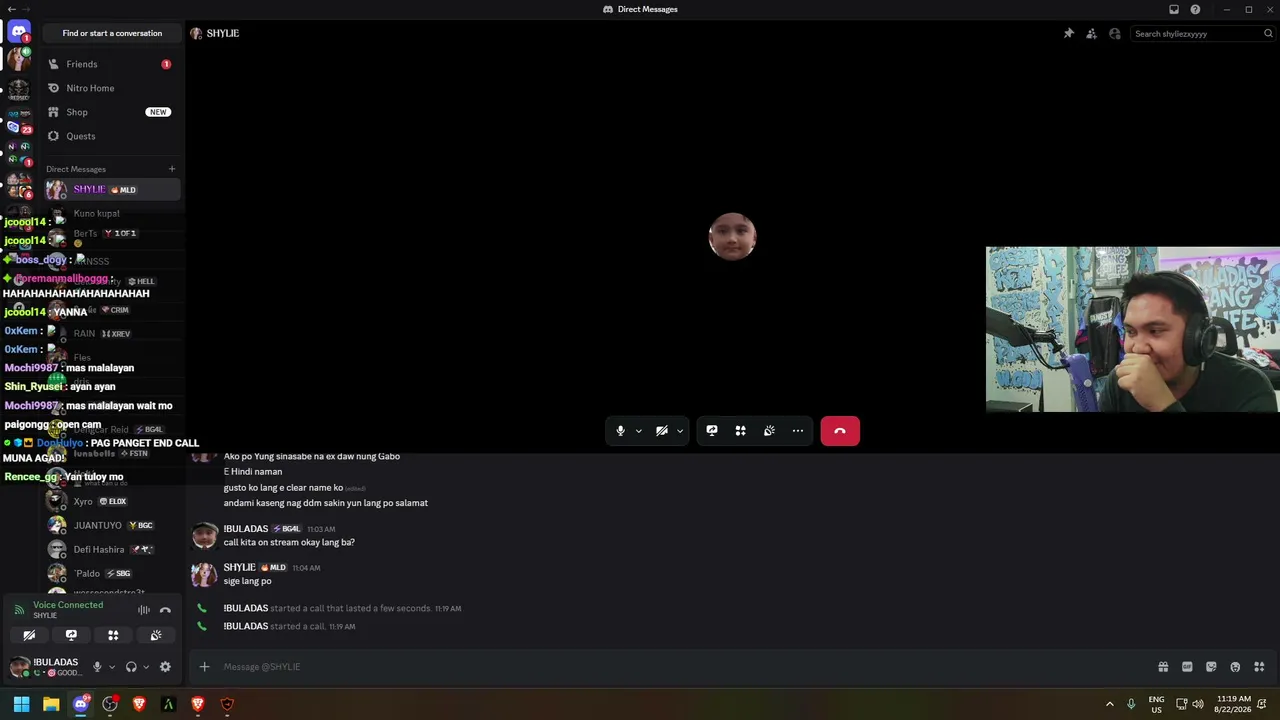Open File Explorer from taskbar

point(51,704)
